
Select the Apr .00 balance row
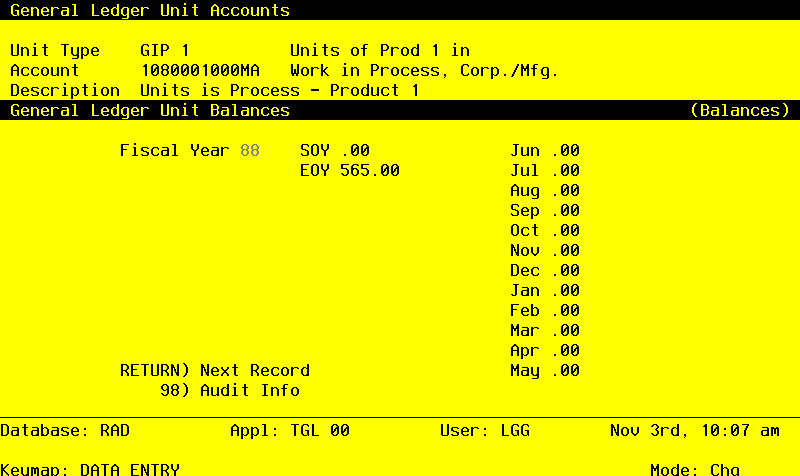(545, 350)
